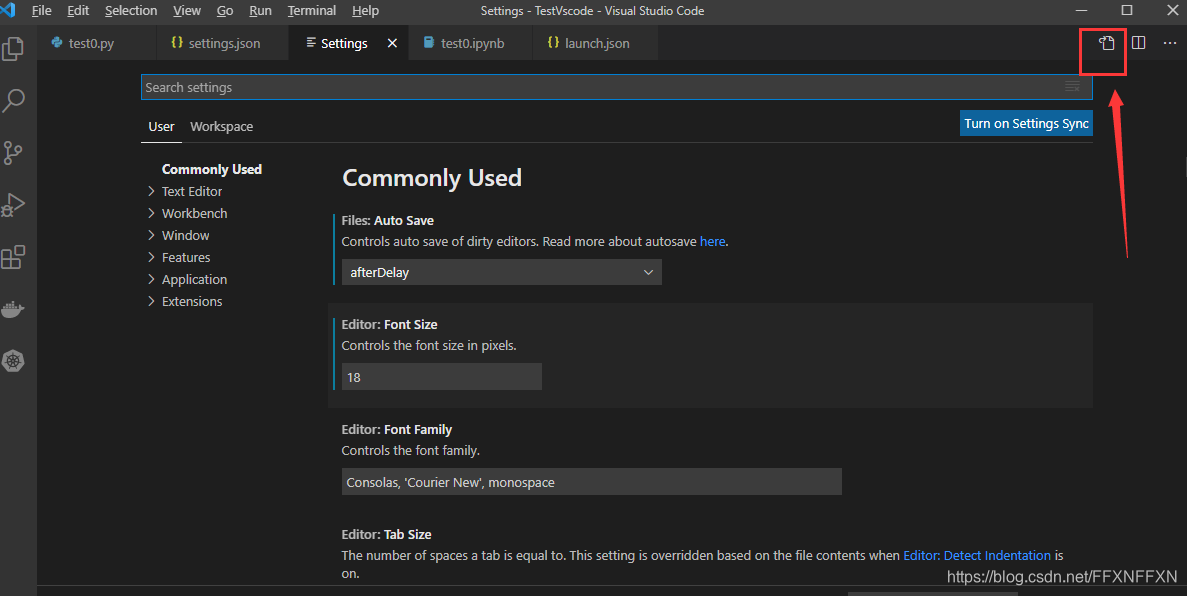The height and width of the screenshot is (596, 1187).
Task: Follow the autosave 'here' link
Action: [712, 242]
